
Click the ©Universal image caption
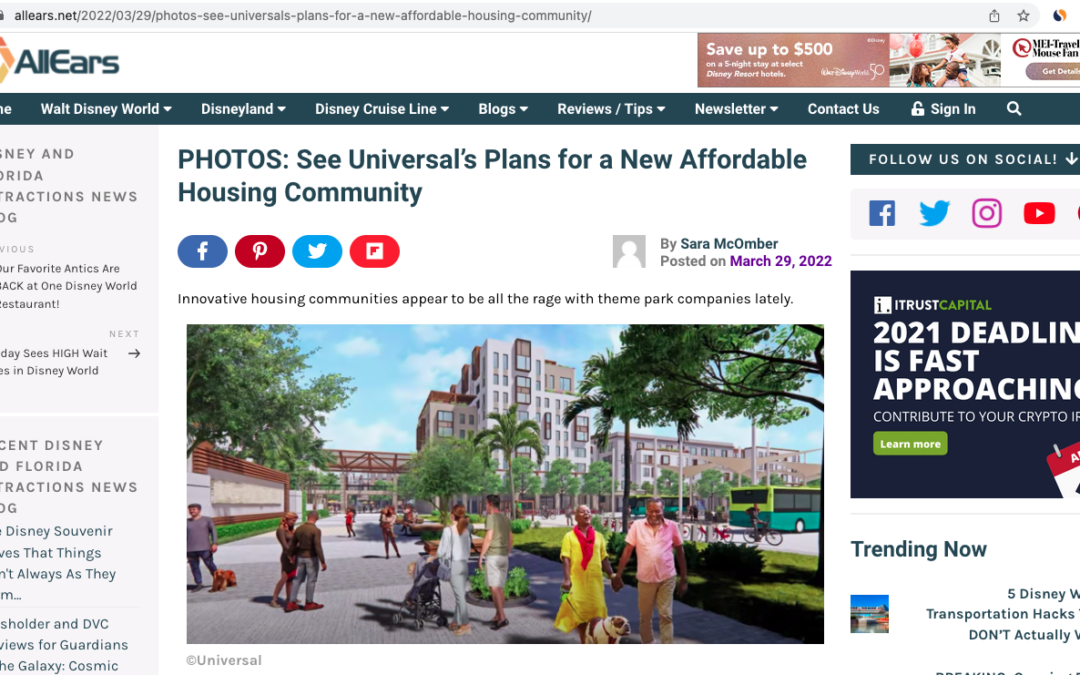pos(224,661)
